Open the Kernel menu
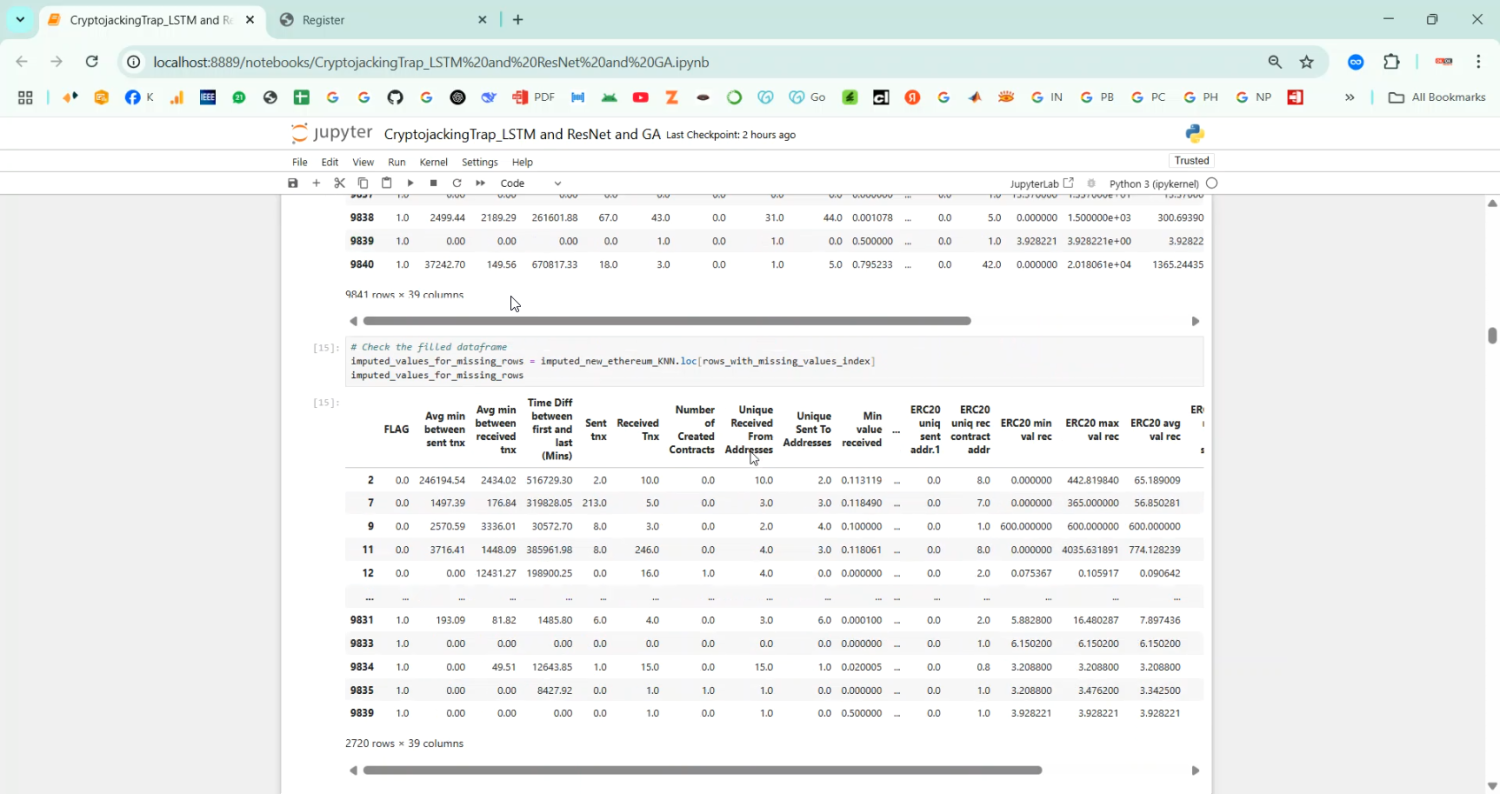The height and width of the screenshot is (794, 1500). click(433, 162)
